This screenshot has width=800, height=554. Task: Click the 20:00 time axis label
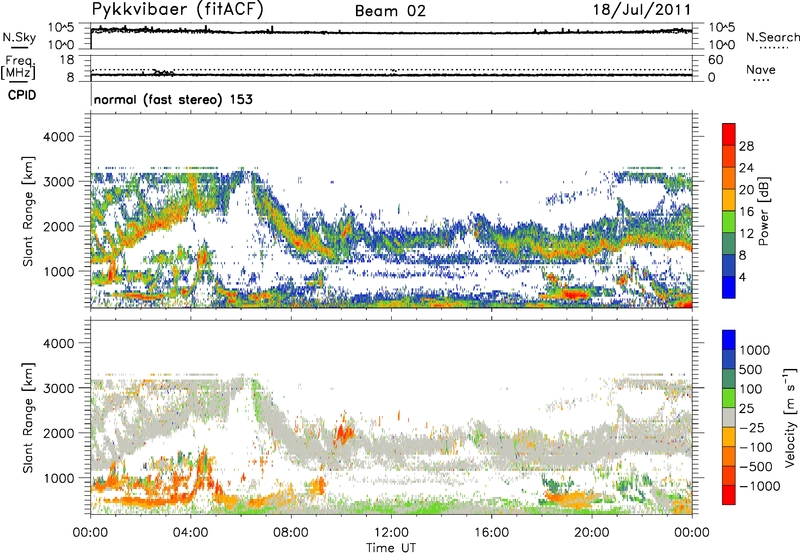click(x=592, y=533)
